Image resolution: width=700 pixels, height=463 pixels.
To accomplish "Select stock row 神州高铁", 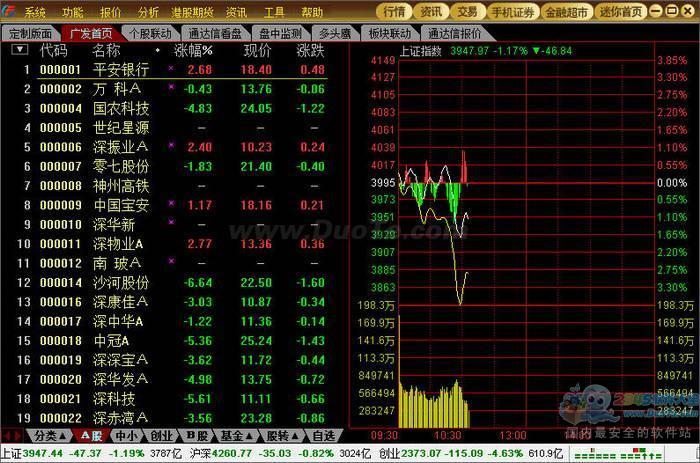I will tap(174, 186).
